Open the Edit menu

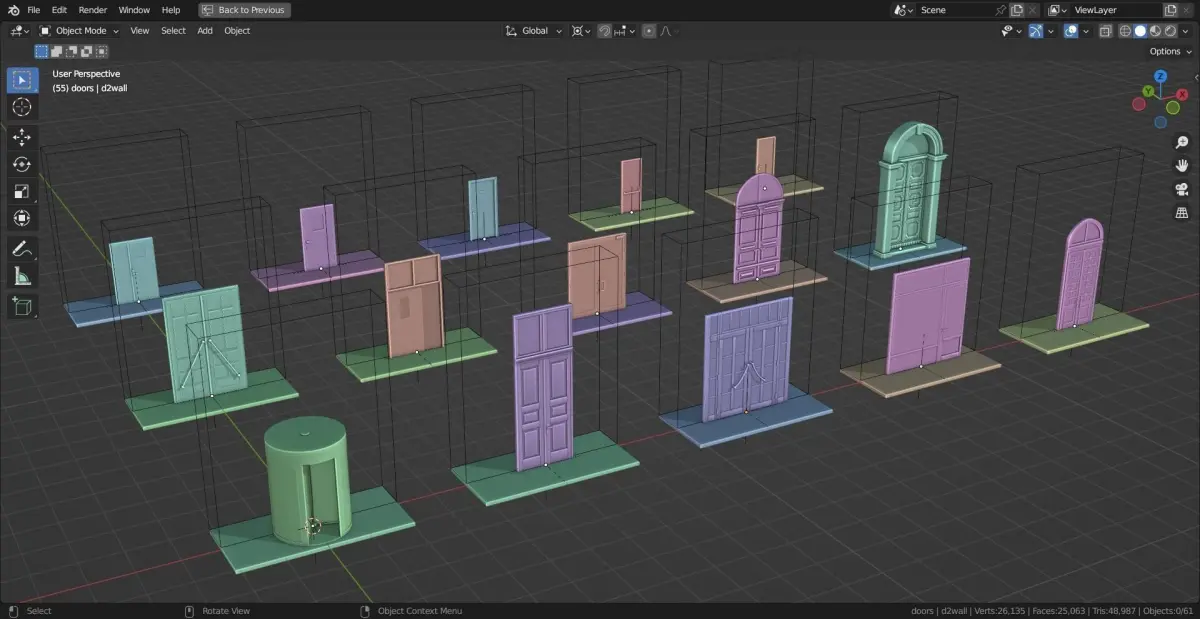60,10
